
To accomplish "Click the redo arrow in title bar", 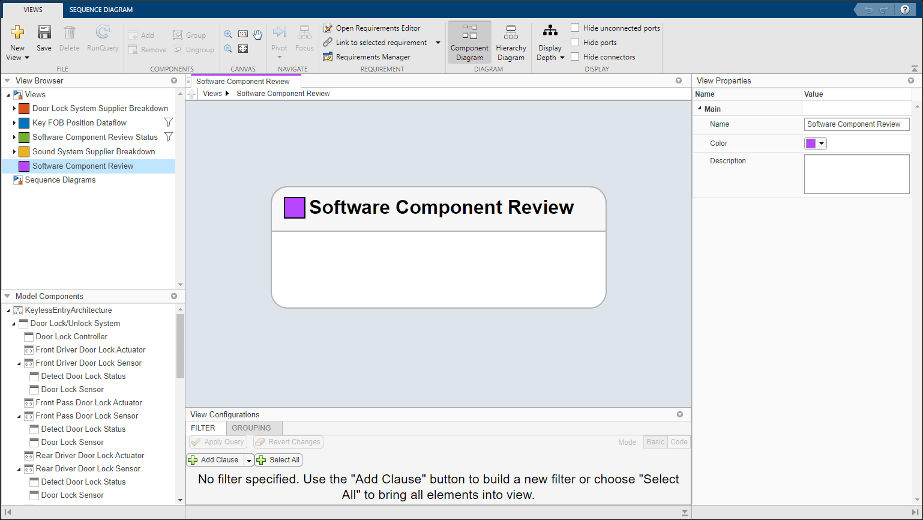I will coord(884,9).
